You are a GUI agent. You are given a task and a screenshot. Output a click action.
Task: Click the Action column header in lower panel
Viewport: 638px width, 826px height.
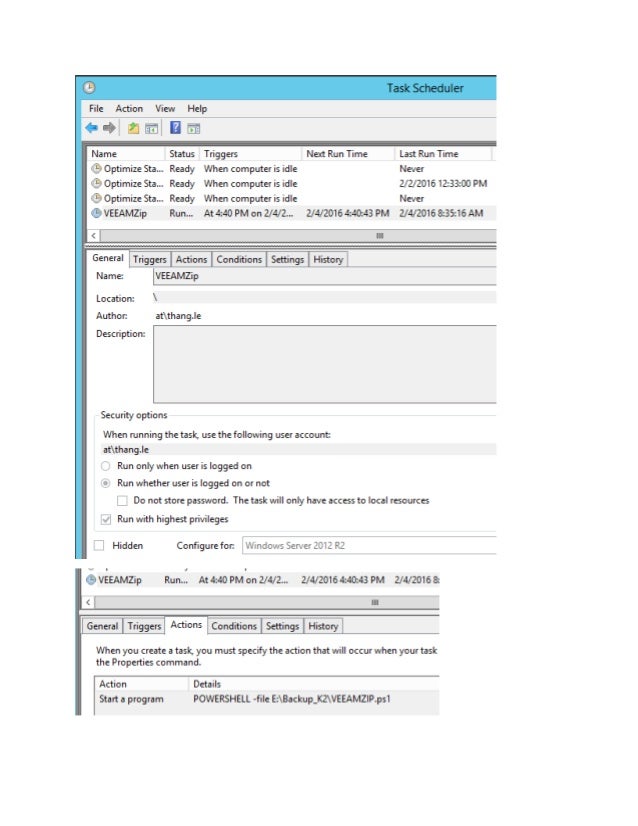[142, 684]
